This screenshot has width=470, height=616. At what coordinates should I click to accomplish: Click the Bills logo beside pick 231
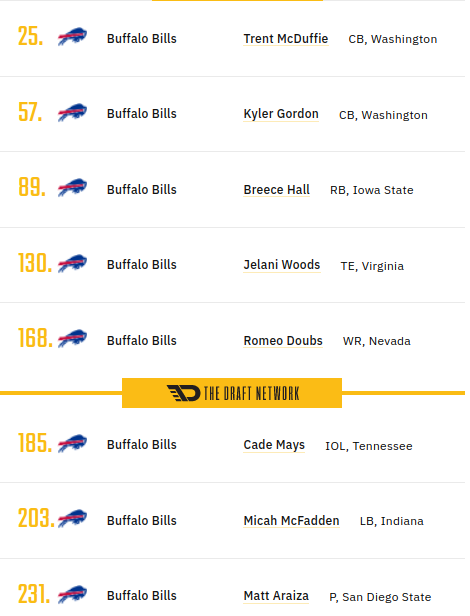(73, 594)
